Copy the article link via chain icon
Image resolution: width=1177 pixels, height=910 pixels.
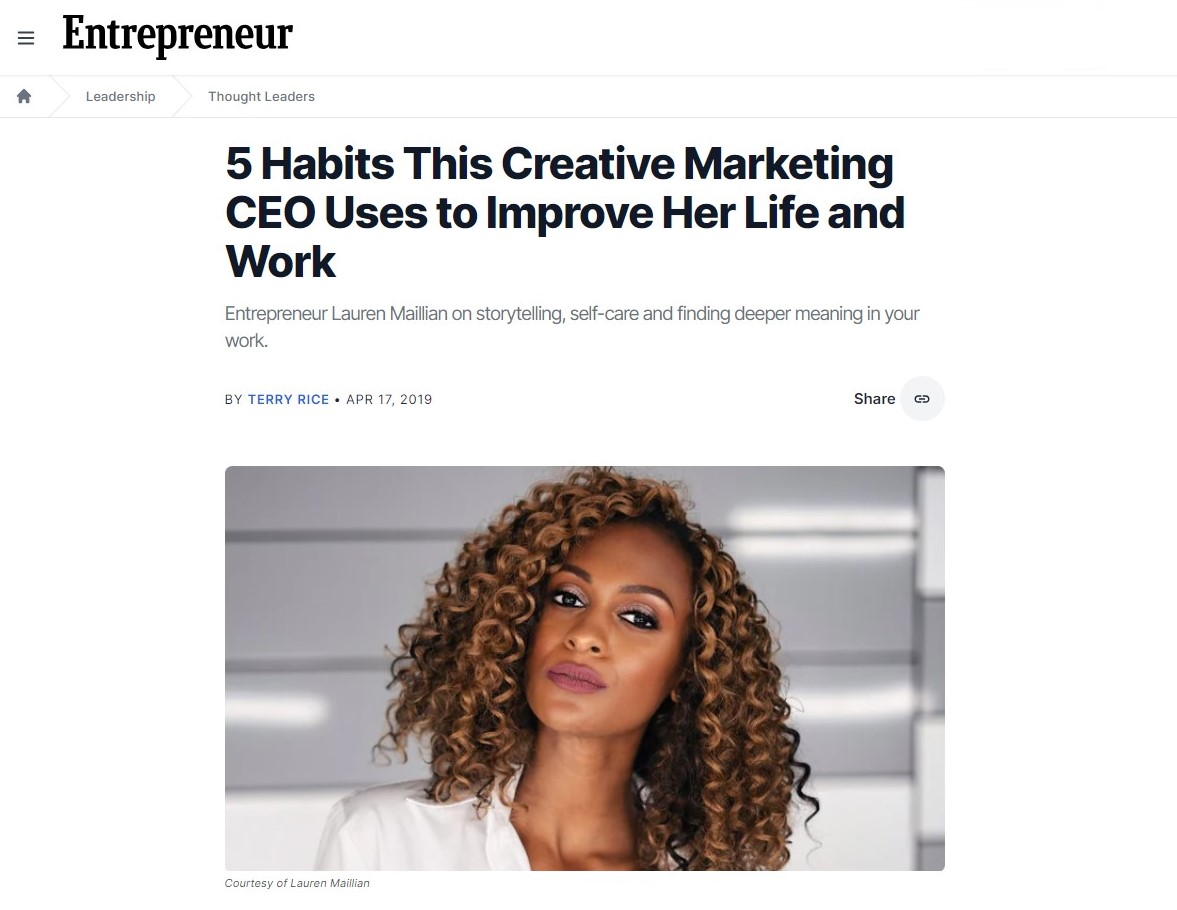922,399
